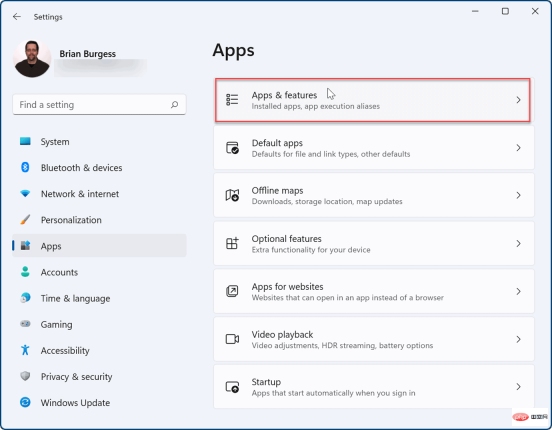Expand Default apps chevron

[x=518, y=148]
